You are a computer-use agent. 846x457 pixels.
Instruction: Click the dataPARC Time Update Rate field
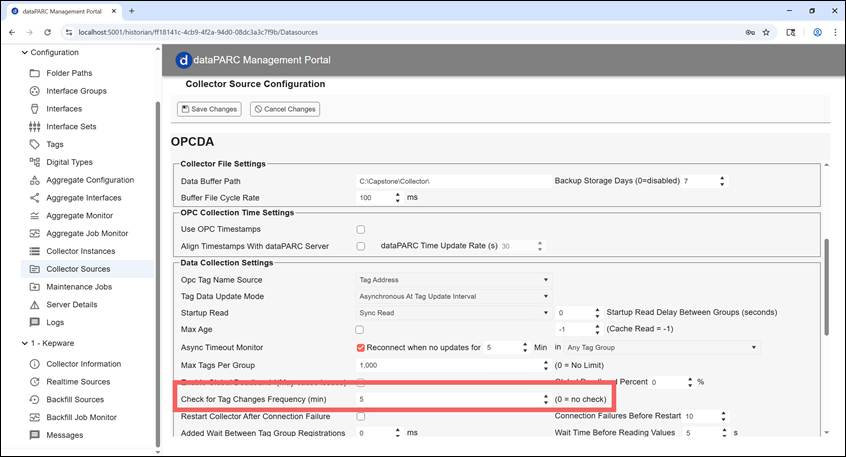(517, 246)
